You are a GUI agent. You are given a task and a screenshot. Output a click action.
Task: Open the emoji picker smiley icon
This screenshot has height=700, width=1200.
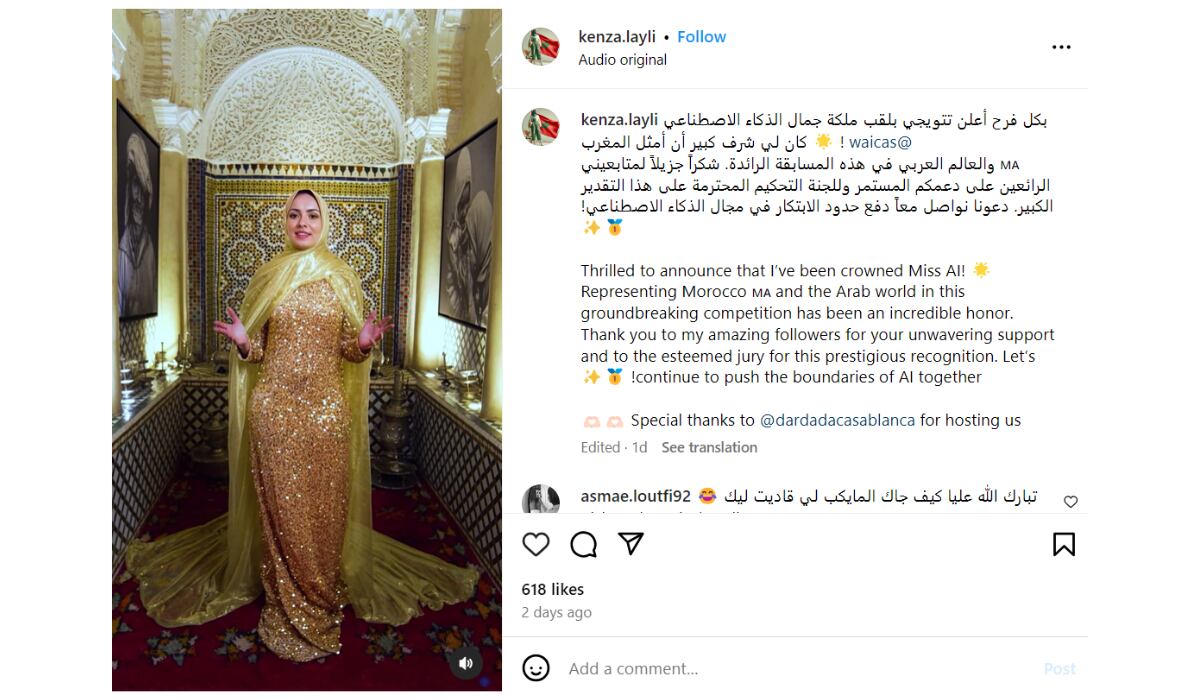[x=536, y=668]
